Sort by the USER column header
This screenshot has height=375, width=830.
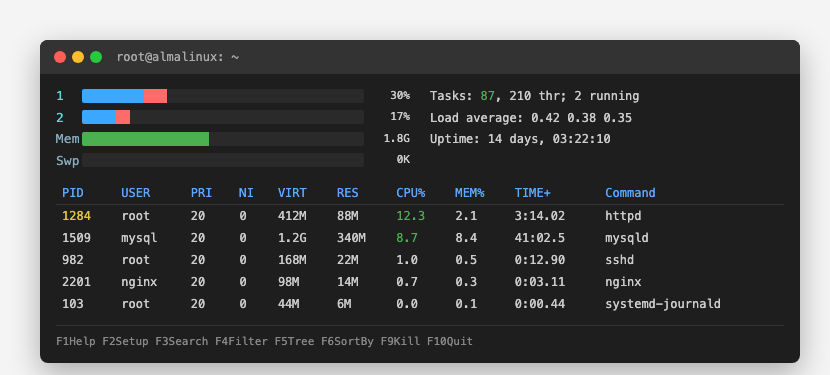coord(136,193)
